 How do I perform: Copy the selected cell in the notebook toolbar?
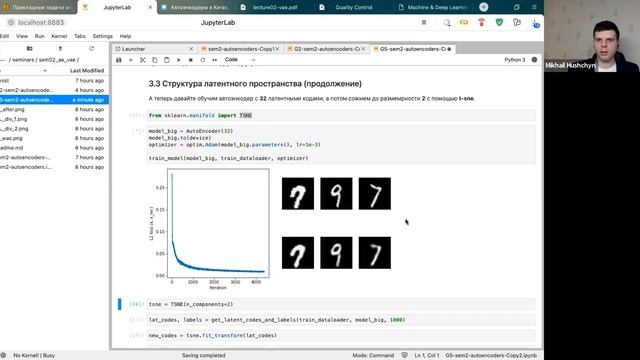click(x=155, y=60)
